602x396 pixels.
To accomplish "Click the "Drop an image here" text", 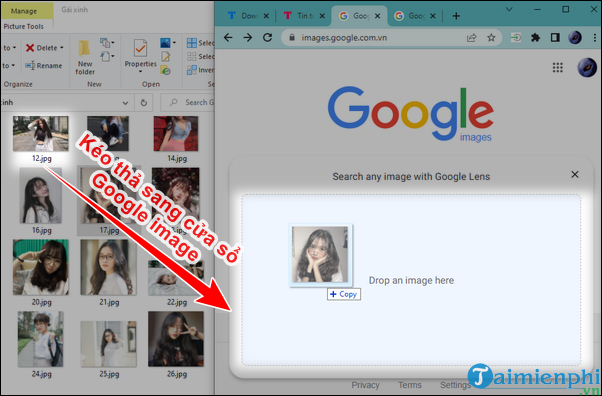I will coord(411,280).
